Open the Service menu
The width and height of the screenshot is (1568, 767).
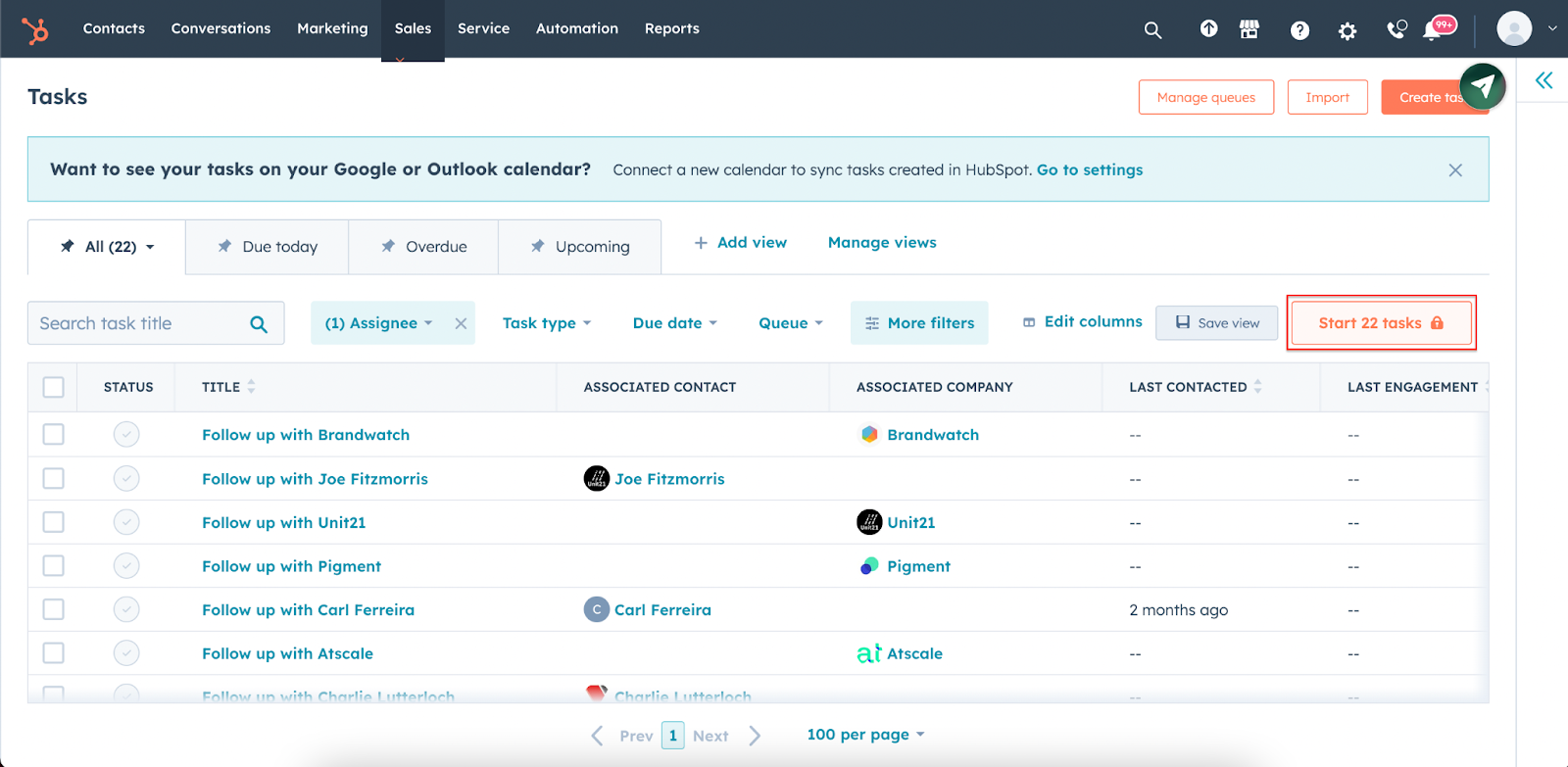[483, 28]
